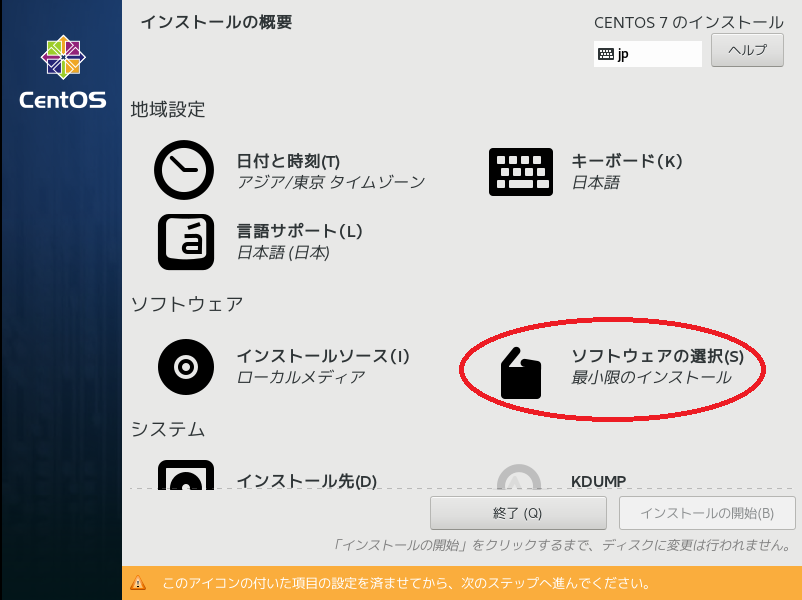Open the KDUMP label
Screen dimensions: 802x600
598,481
